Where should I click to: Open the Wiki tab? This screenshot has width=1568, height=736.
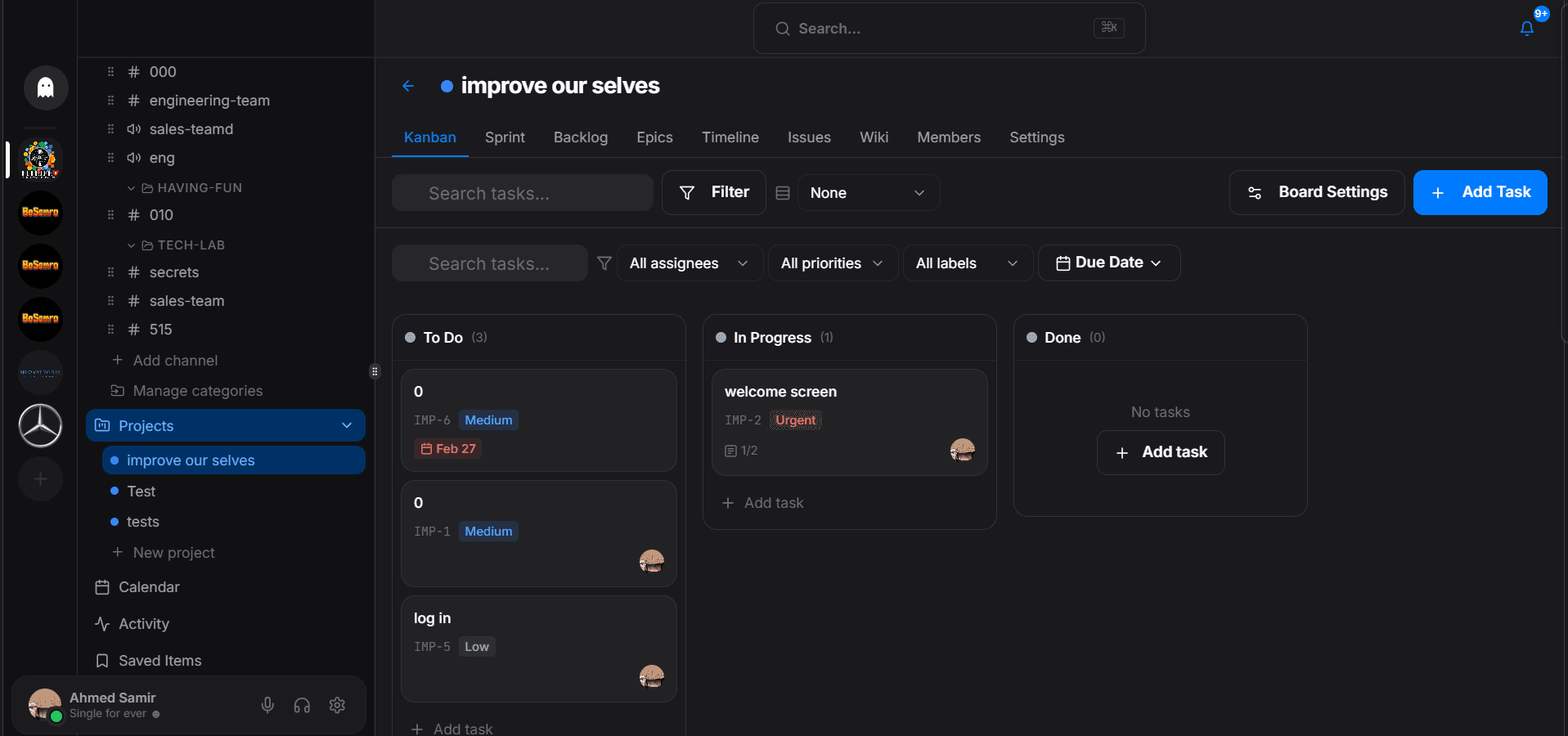874,137
